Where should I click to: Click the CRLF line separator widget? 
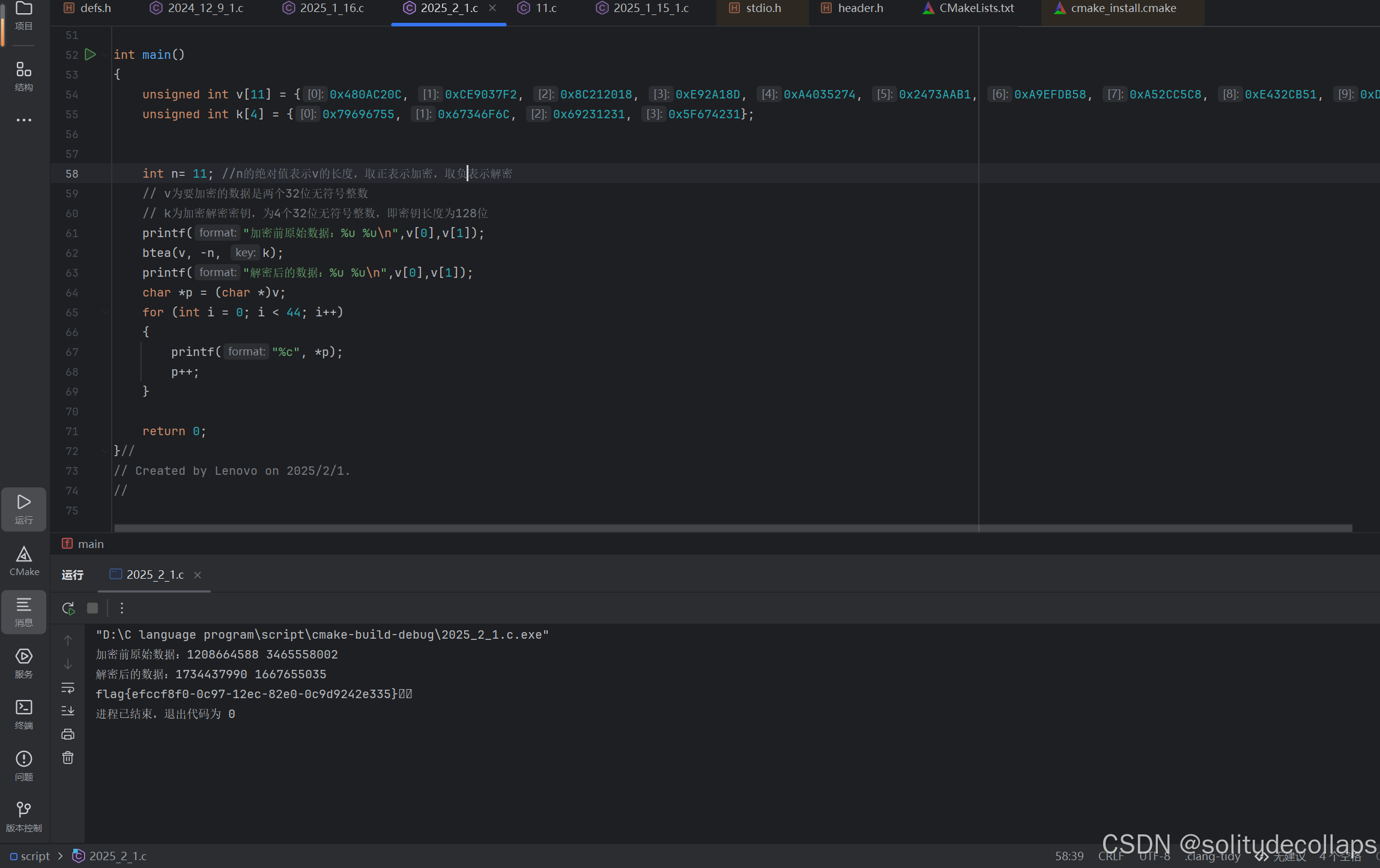point(1110,856)
